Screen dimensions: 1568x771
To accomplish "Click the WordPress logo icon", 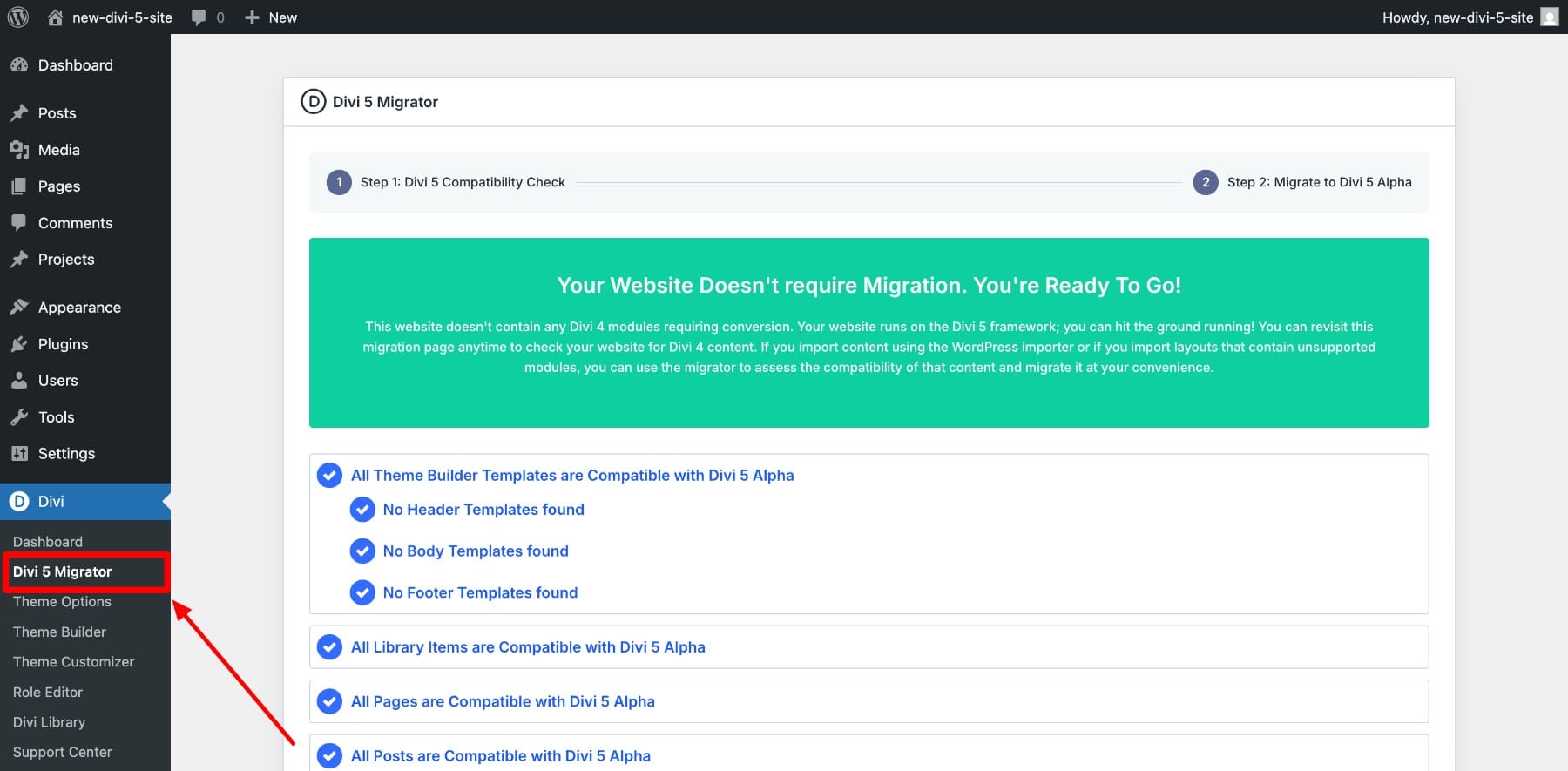I will [17, 17].
